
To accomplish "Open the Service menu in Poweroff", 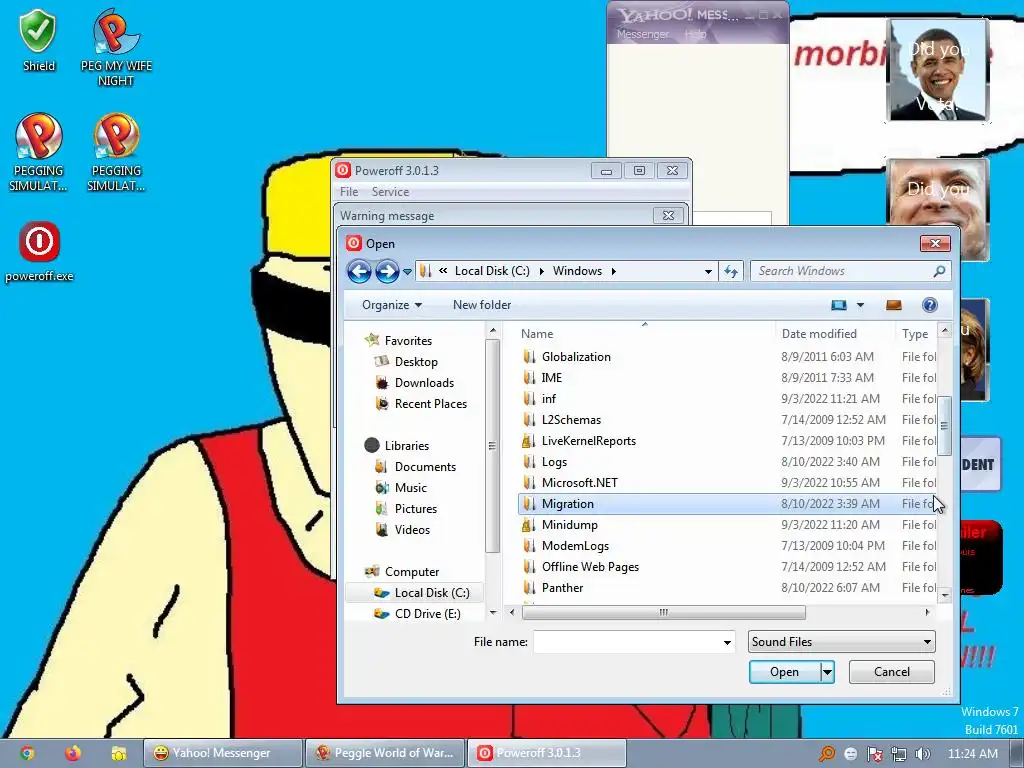I will tap(390, 192).
